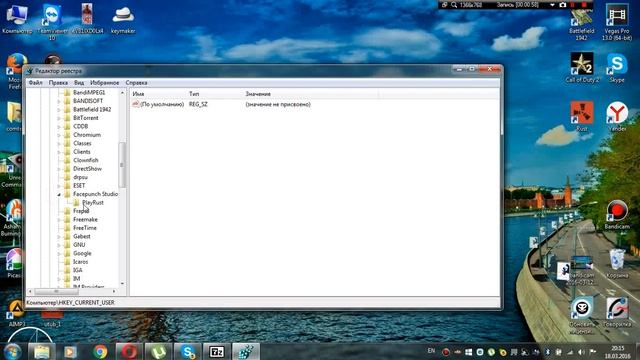Open media player taskbar icon
This screenshot has width=640, height=360.
coord(70,351)
